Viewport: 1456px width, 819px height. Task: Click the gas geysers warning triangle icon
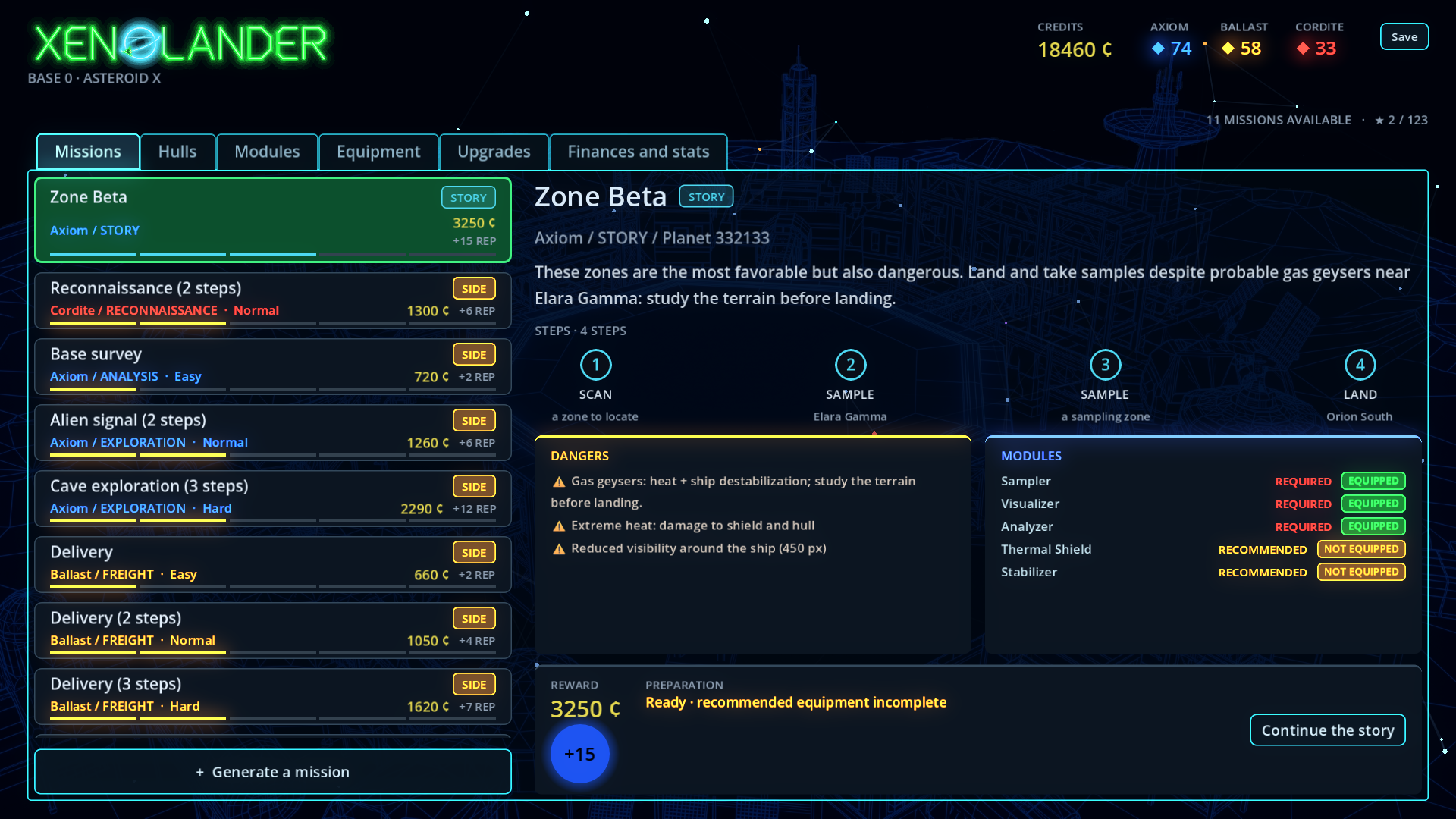pos(559,482)
